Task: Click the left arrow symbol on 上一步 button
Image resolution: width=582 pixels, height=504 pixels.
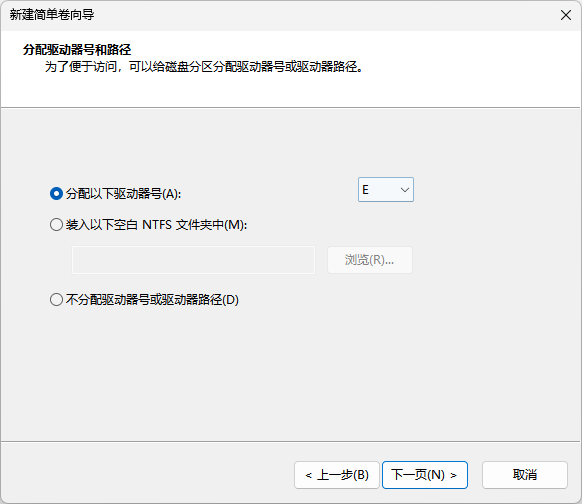Action: pyautogui.click(x=308, y=475)
